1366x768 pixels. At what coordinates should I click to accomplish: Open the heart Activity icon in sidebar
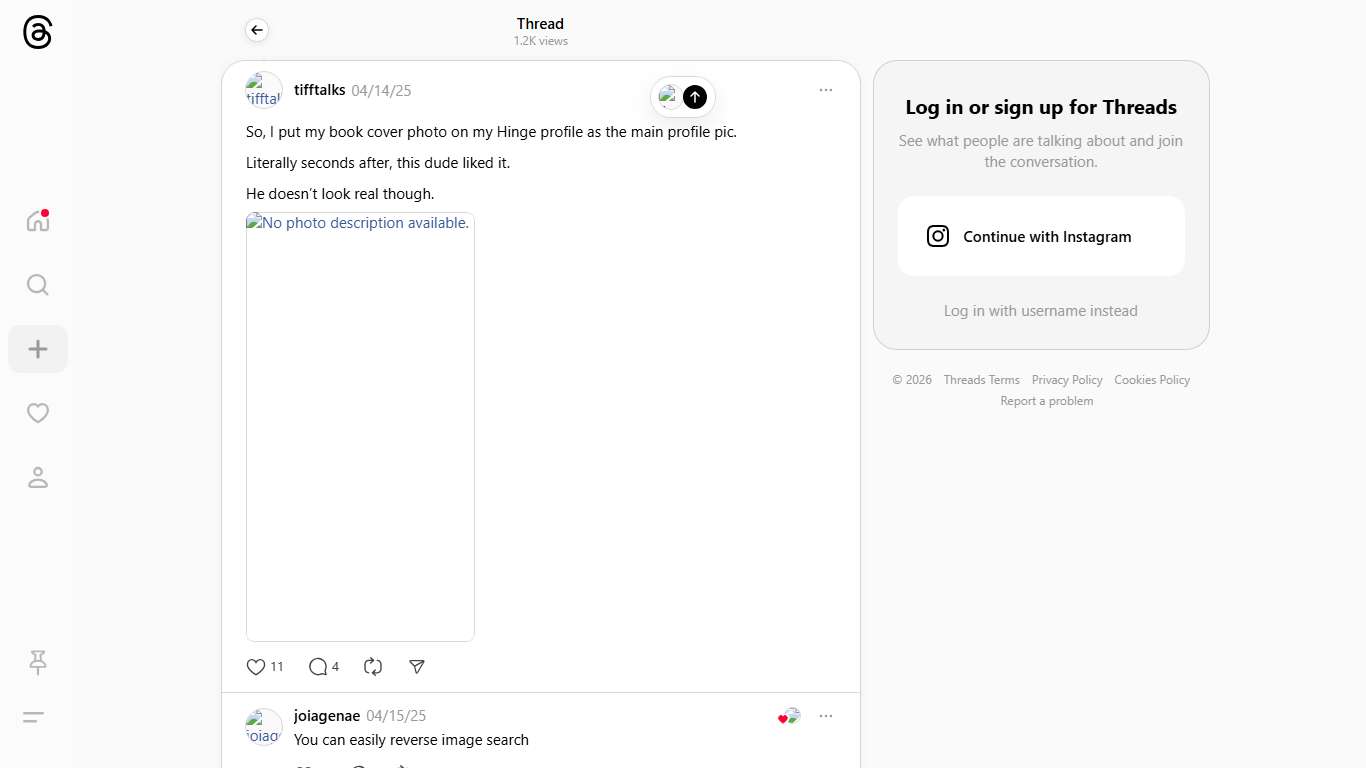(38, 413)
